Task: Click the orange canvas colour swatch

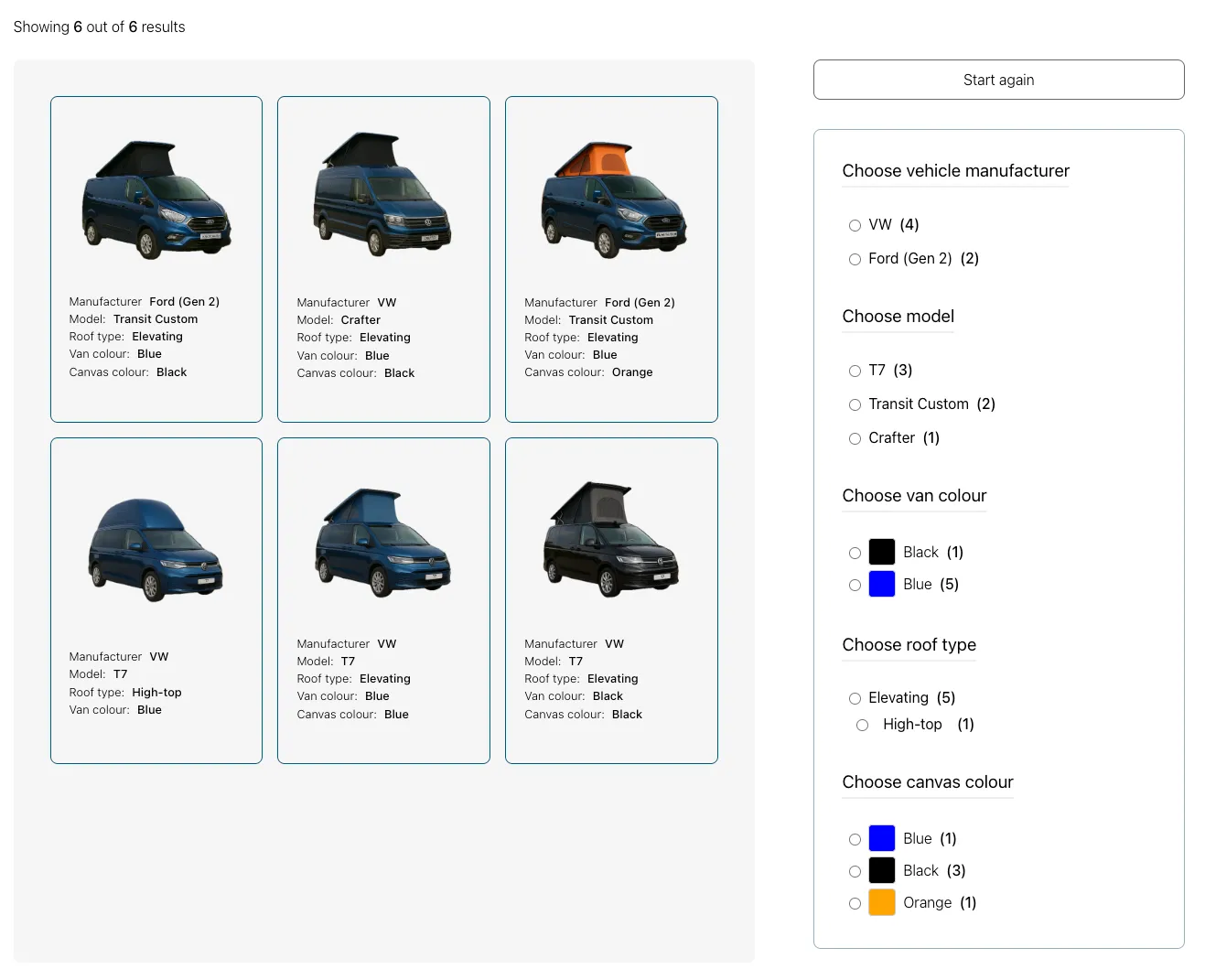Action: (x=882, y=902)
